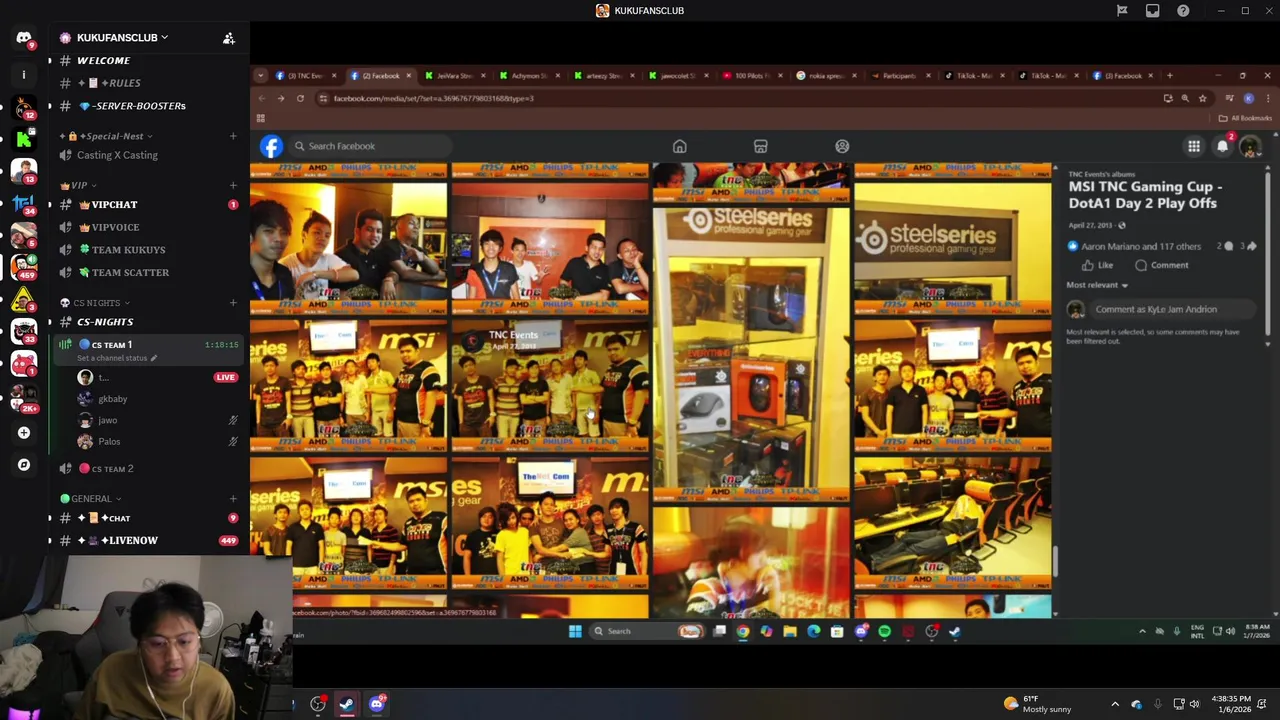Open Steam icon in bottom taskbar
This screenshot has width=1280, height=720.
point(346,704)
